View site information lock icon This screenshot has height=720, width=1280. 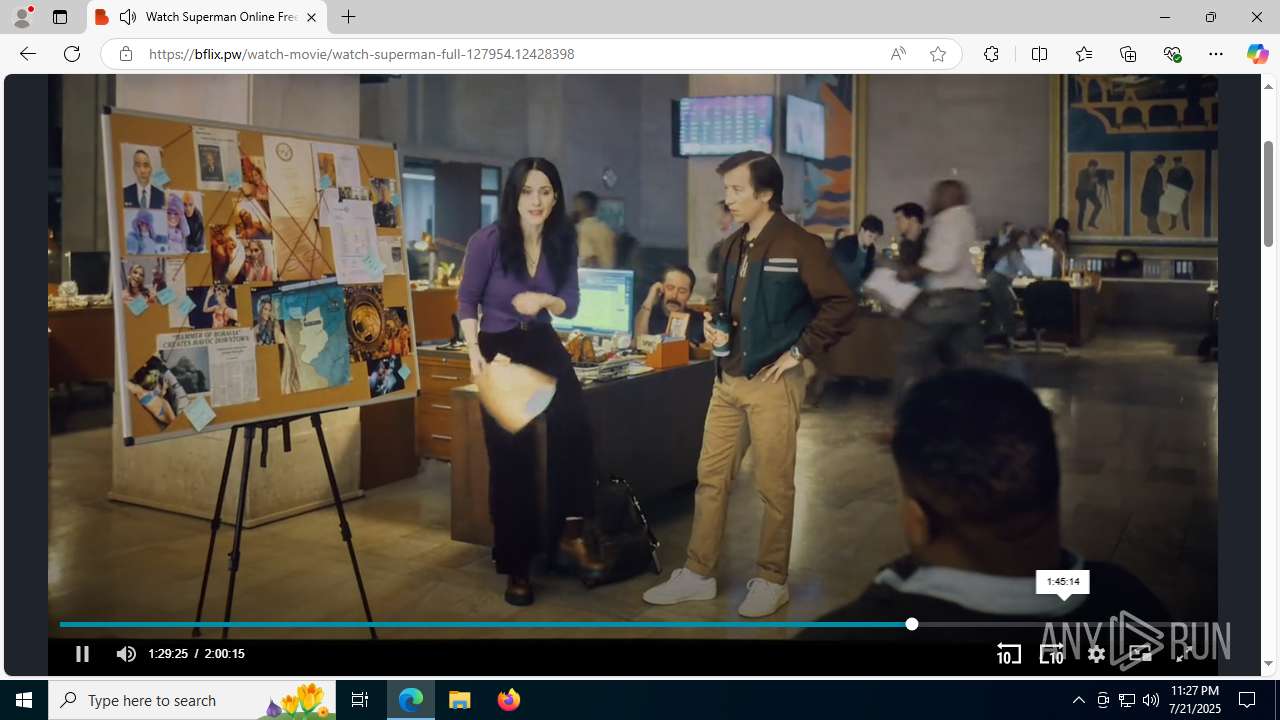tap(125, 54)
